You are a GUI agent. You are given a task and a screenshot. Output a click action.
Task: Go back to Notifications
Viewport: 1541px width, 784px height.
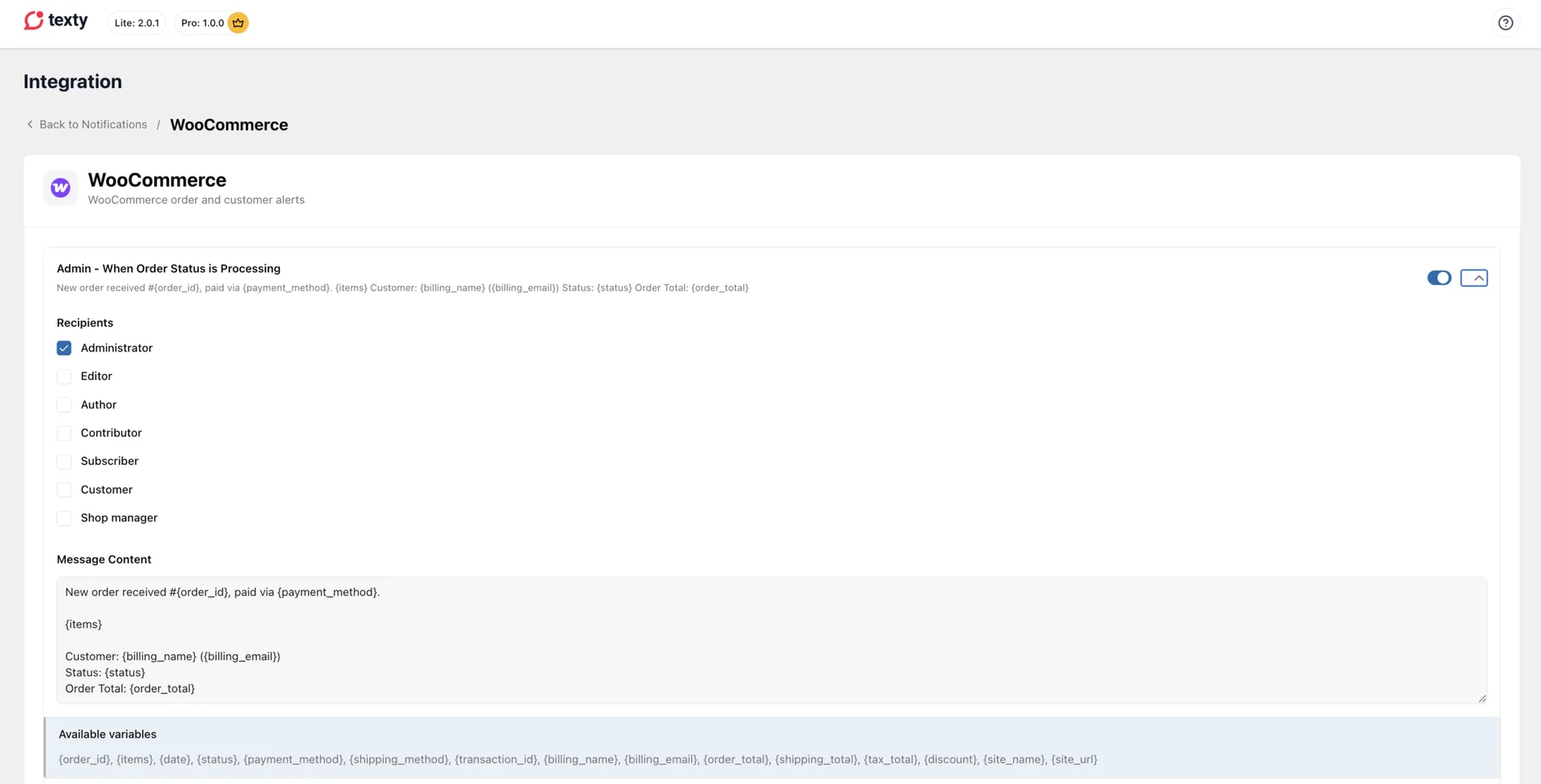[x=93, y=124]
